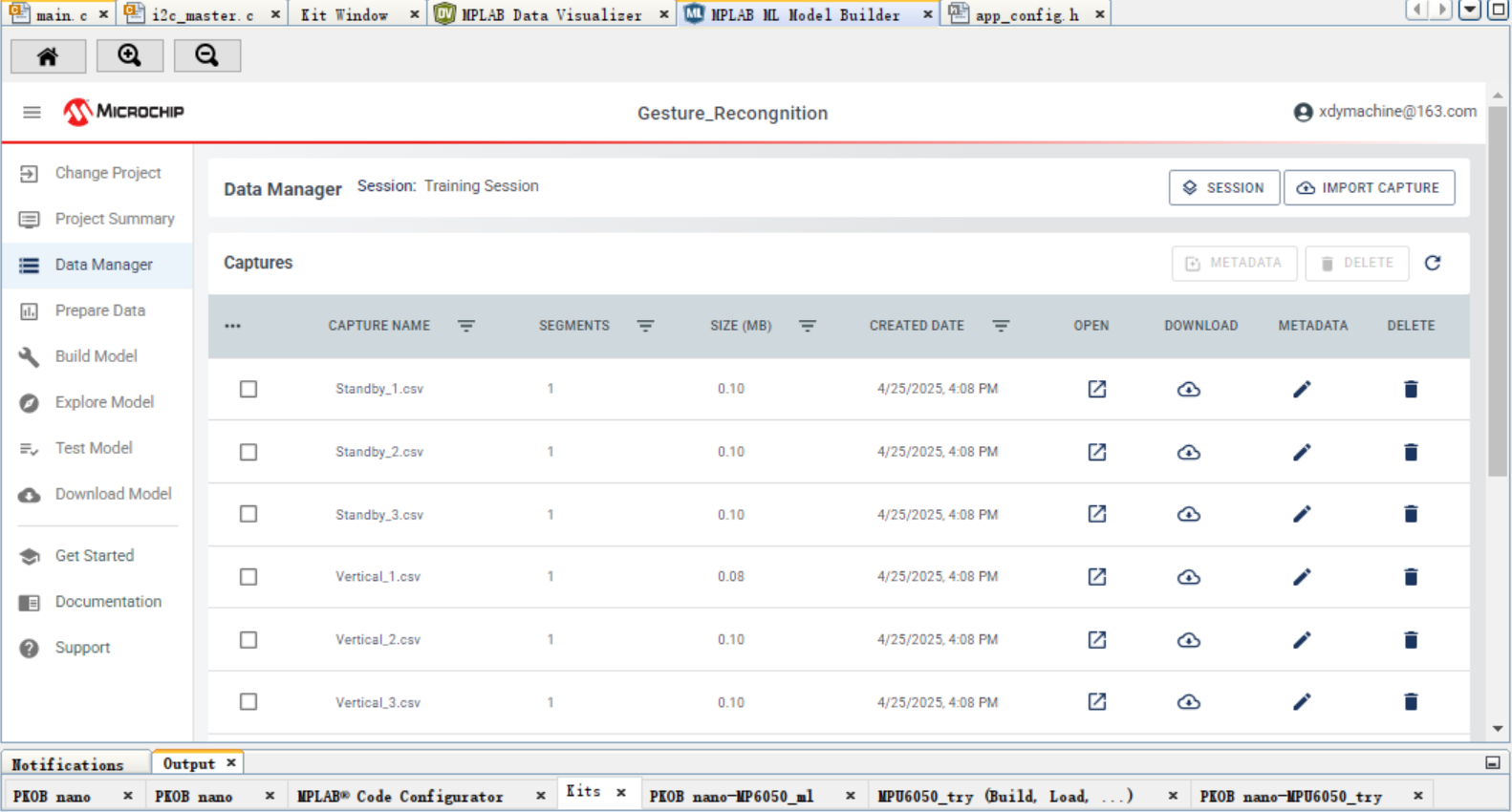Image resolution: width=1512 pixels, height=812 pixels.
Task: Open the Vertical_3.csv capture
Action: tap(1097, 702)
